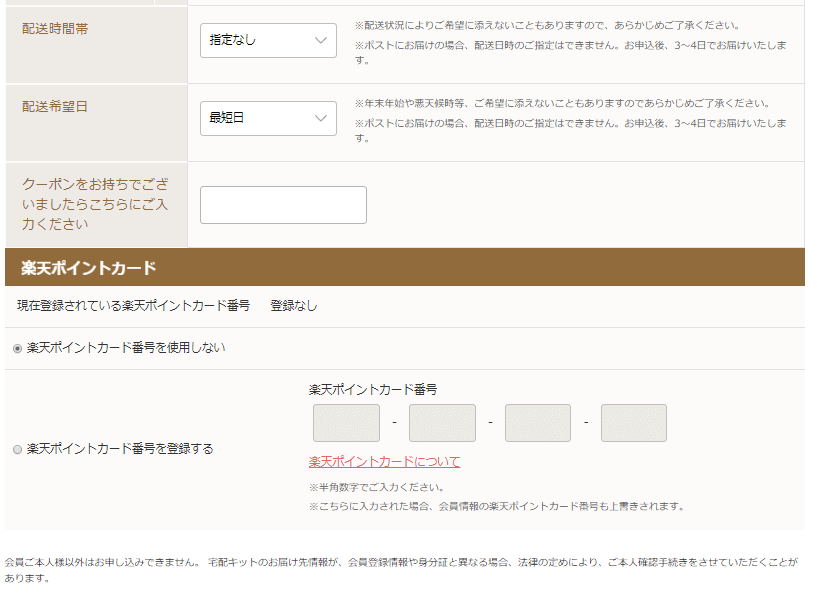Click the ※配送状況によりご希望に添えない note
This screenshot has width=817, height=607.
548,25
